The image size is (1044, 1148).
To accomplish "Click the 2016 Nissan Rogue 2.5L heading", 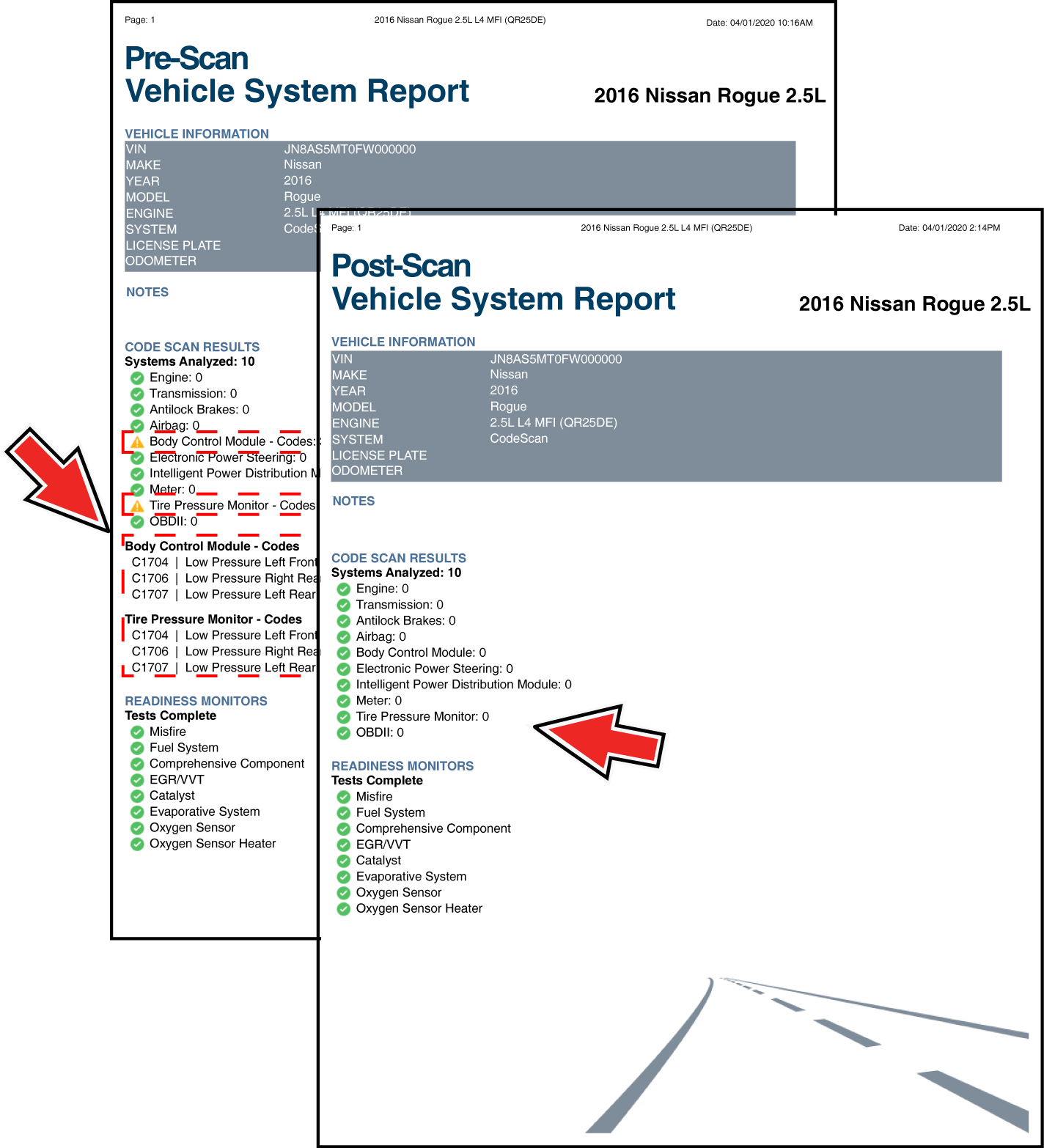I will 913,304.
